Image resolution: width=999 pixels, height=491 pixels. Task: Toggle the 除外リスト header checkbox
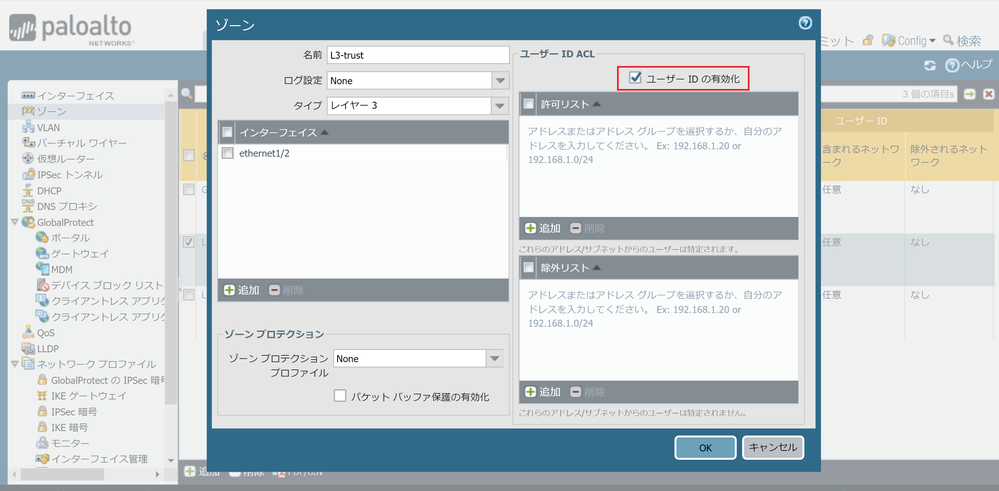click(x=529, y=267)
